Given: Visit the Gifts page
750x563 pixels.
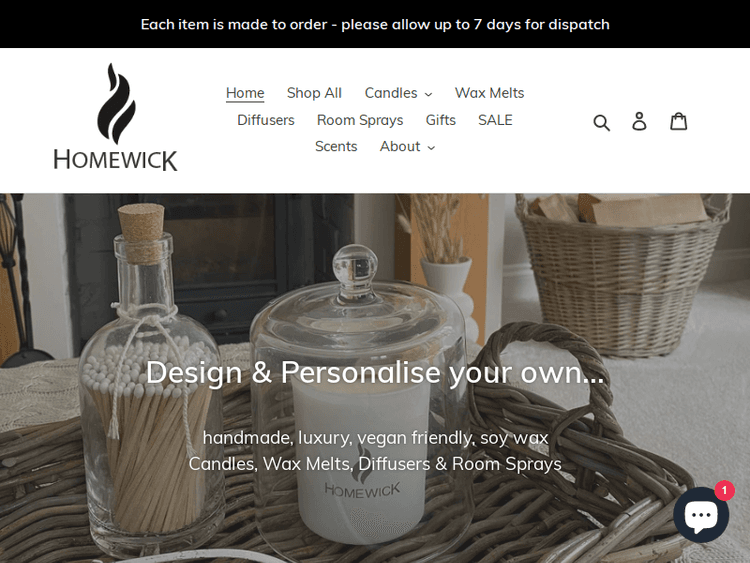Looking at the screenshot, I should pos(441,120).
